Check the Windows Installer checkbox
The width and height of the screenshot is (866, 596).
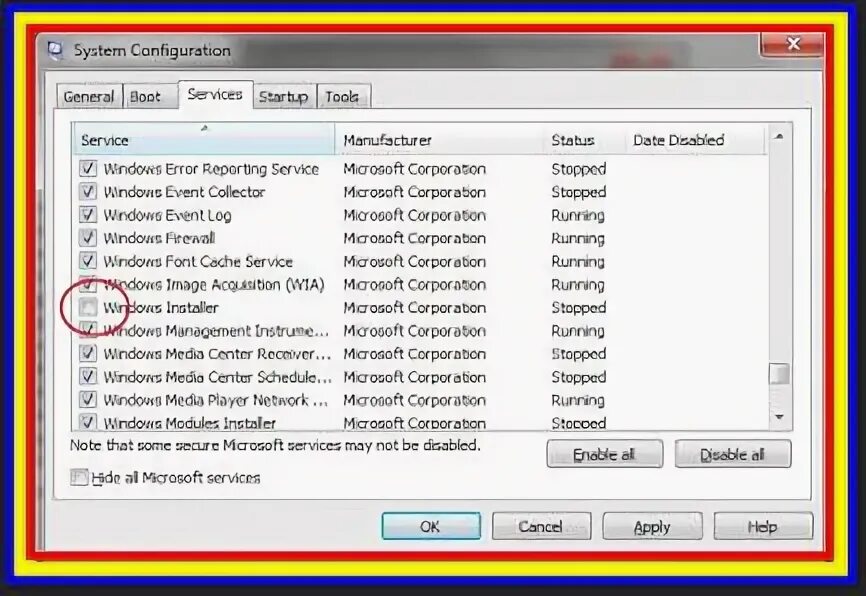(x=88, y=307)
